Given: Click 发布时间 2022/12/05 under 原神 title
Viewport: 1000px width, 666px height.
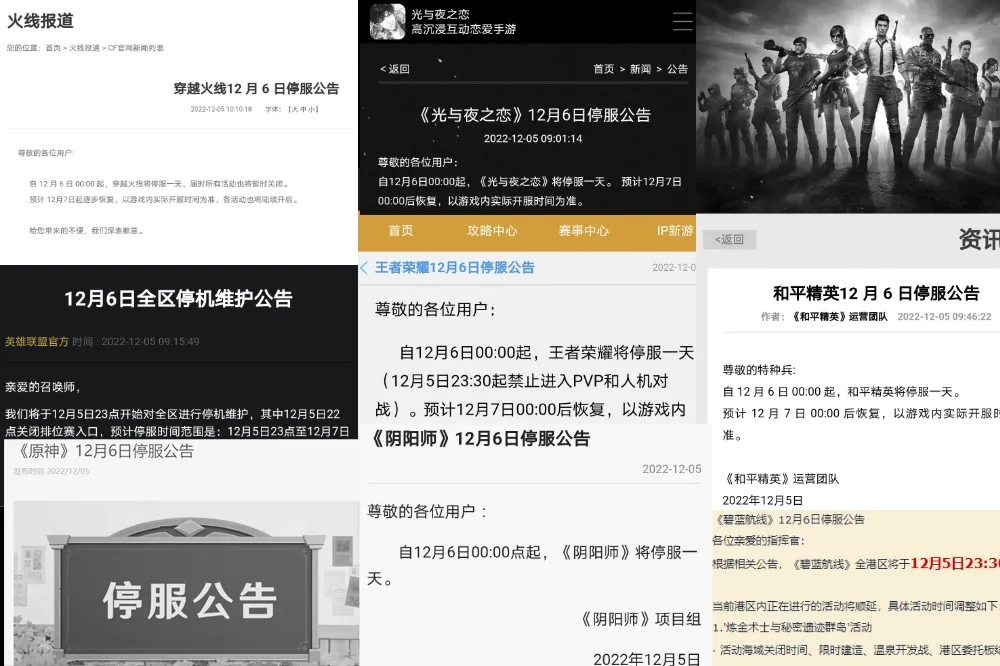Looking at the screenshot, I should click(51, 471).
